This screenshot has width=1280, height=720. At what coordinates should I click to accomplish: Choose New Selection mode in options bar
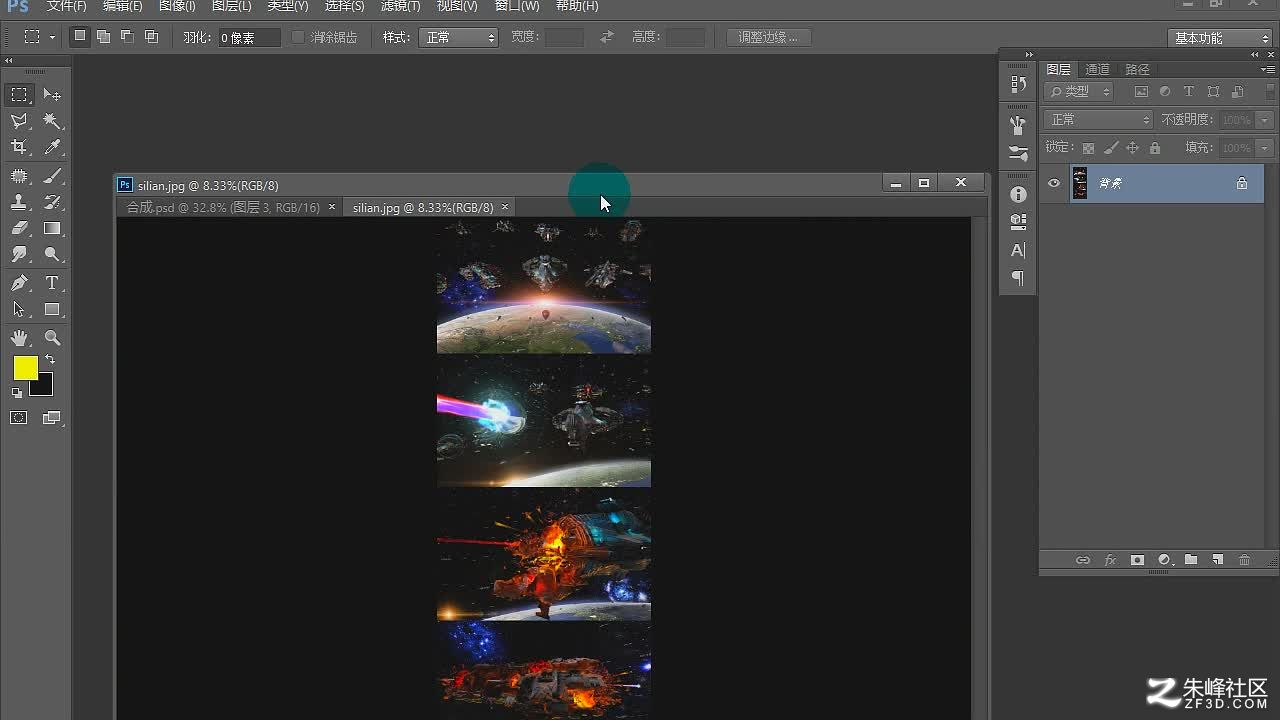80,37
